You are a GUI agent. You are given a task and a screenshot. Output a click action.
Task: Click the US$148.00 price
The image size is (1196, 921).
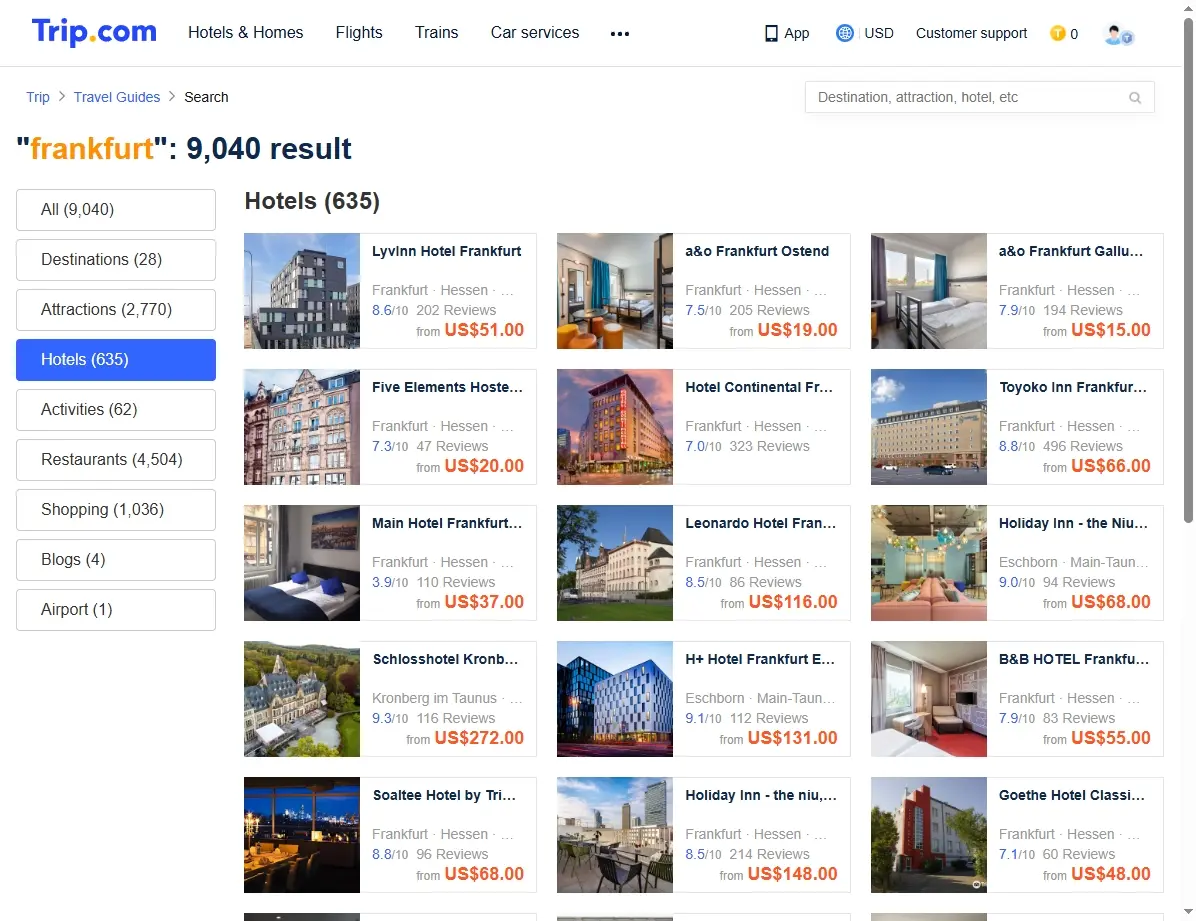tap(793, 874)
